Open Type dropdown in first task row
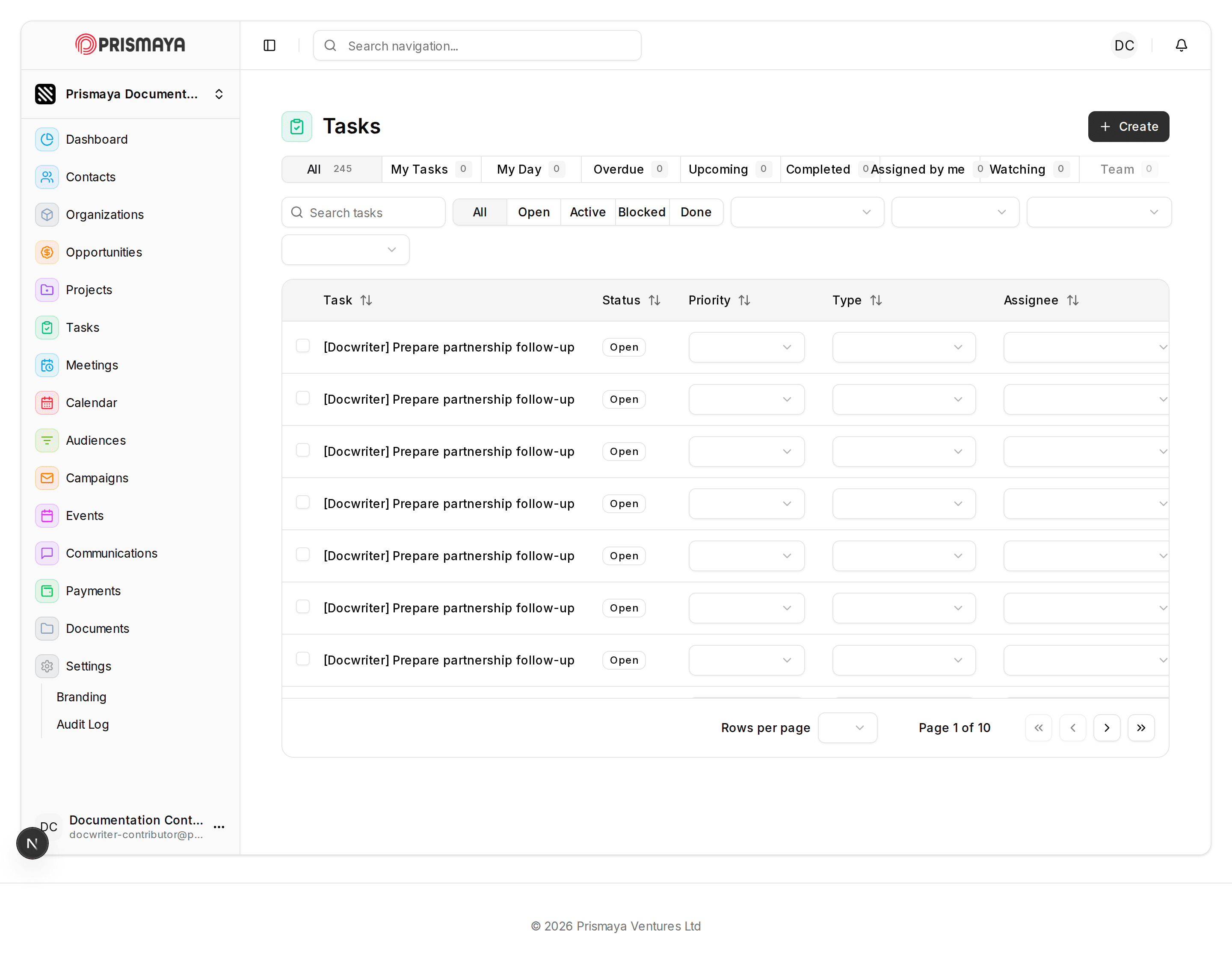 (903, 347)
